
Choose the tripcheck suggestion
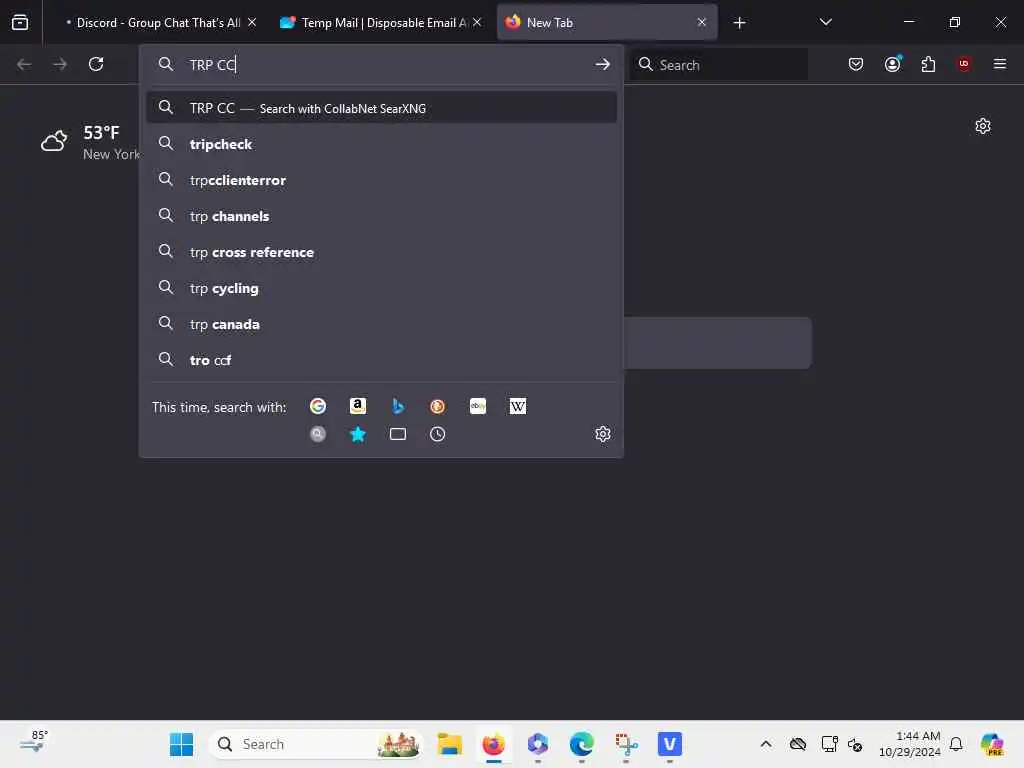381,144
